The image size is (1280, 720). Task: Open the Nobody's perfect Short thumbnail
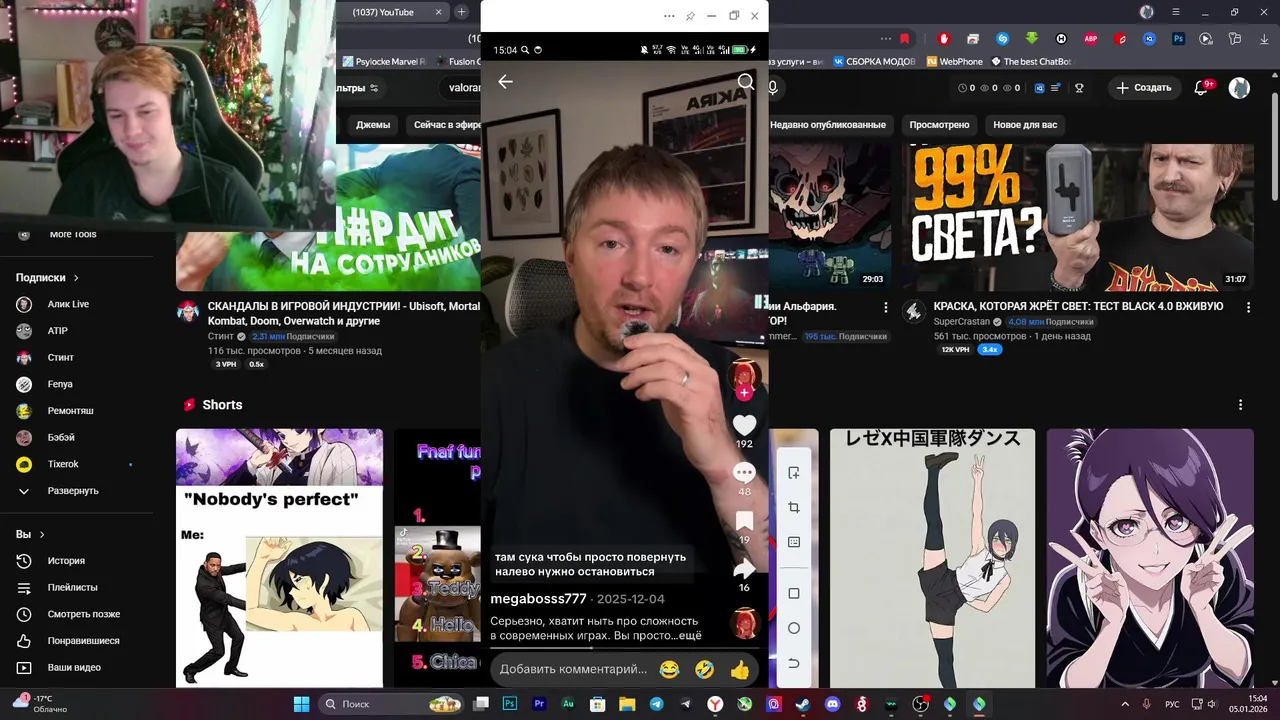point(279,558)
